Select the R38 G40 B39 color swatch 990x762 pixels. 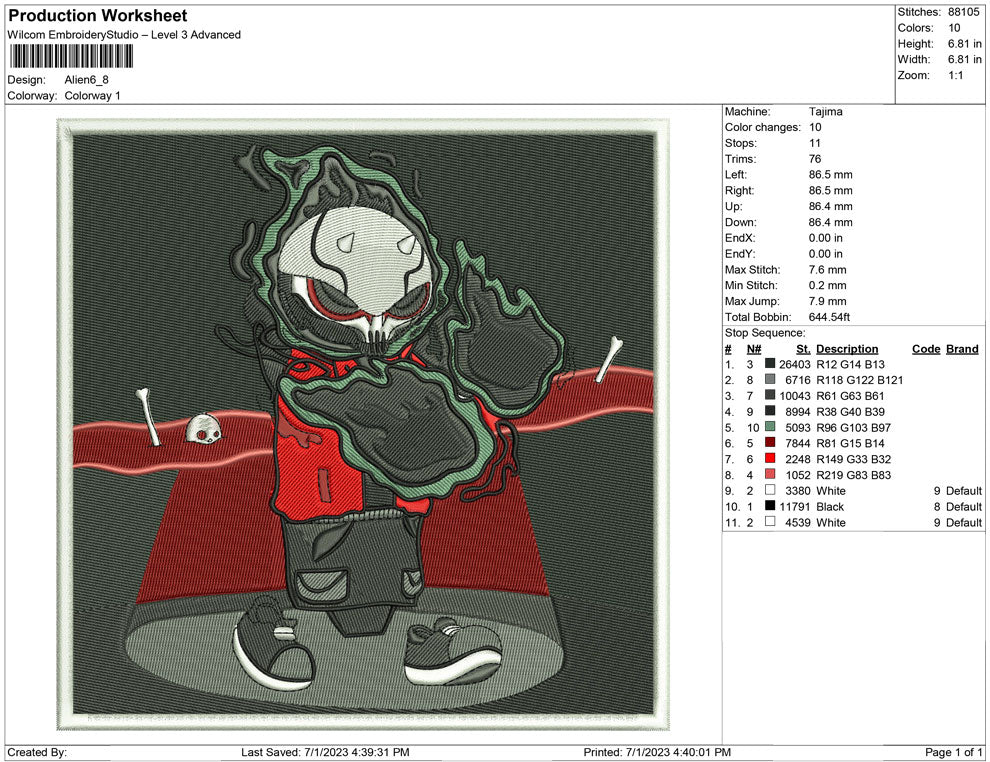(770, 411)
